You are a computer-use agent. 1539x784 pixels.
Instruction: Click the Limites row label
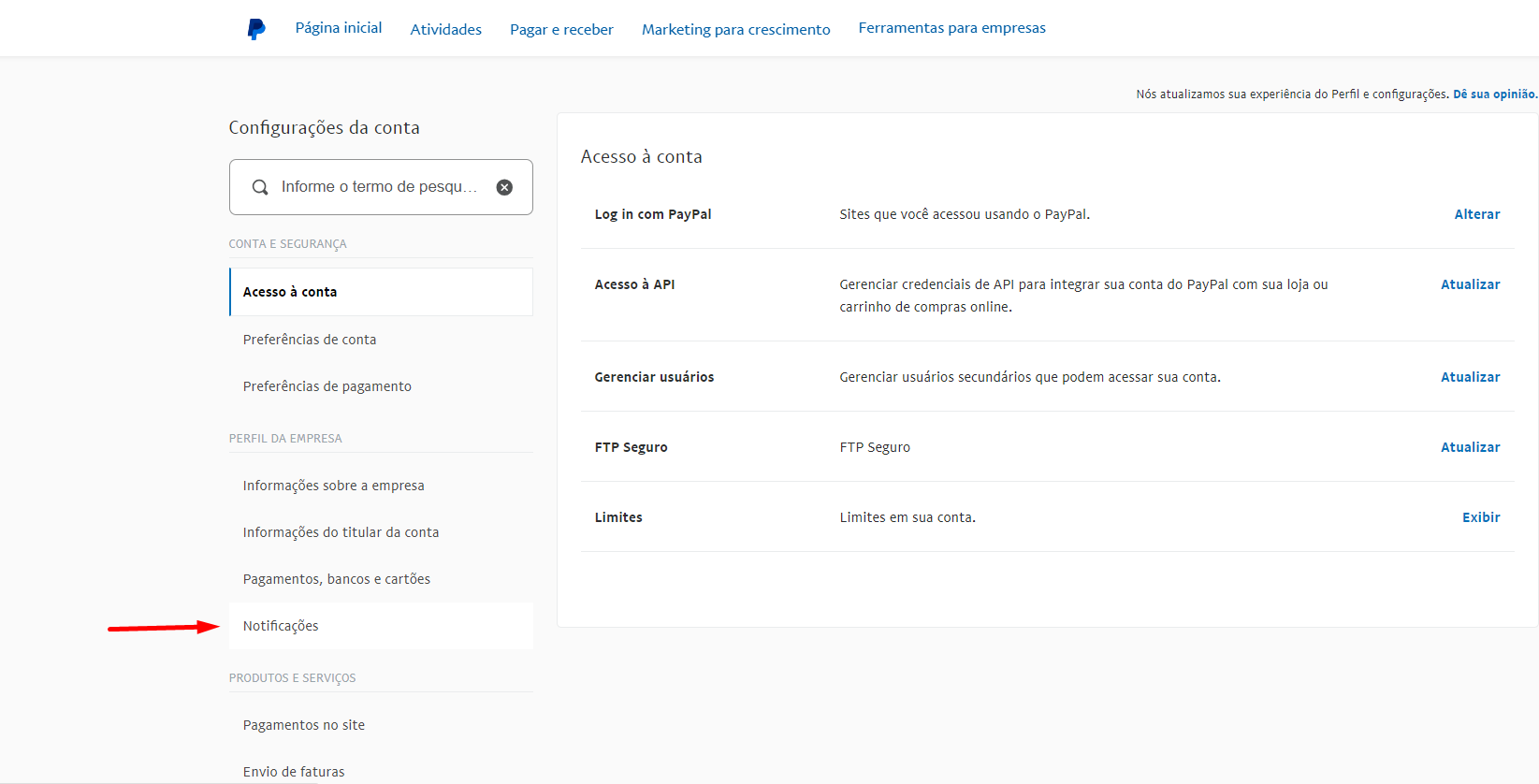618,517
